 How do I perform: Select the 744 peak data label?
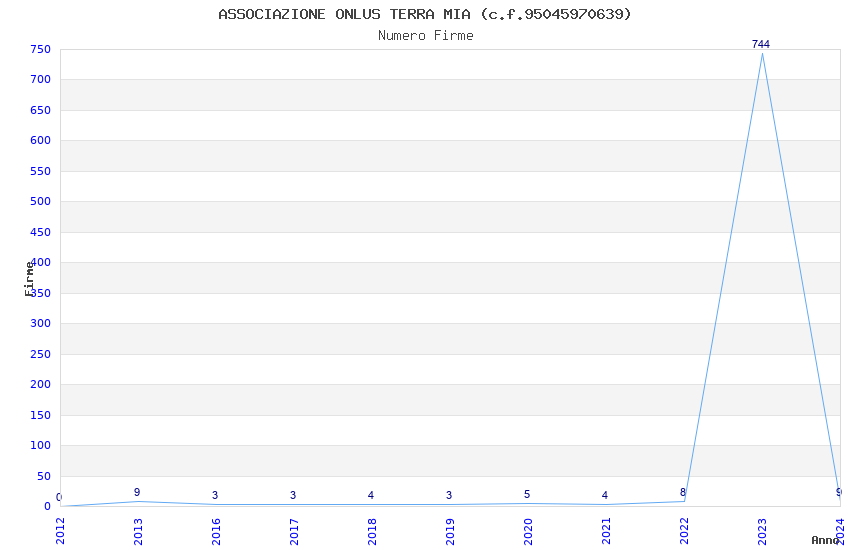761,44
